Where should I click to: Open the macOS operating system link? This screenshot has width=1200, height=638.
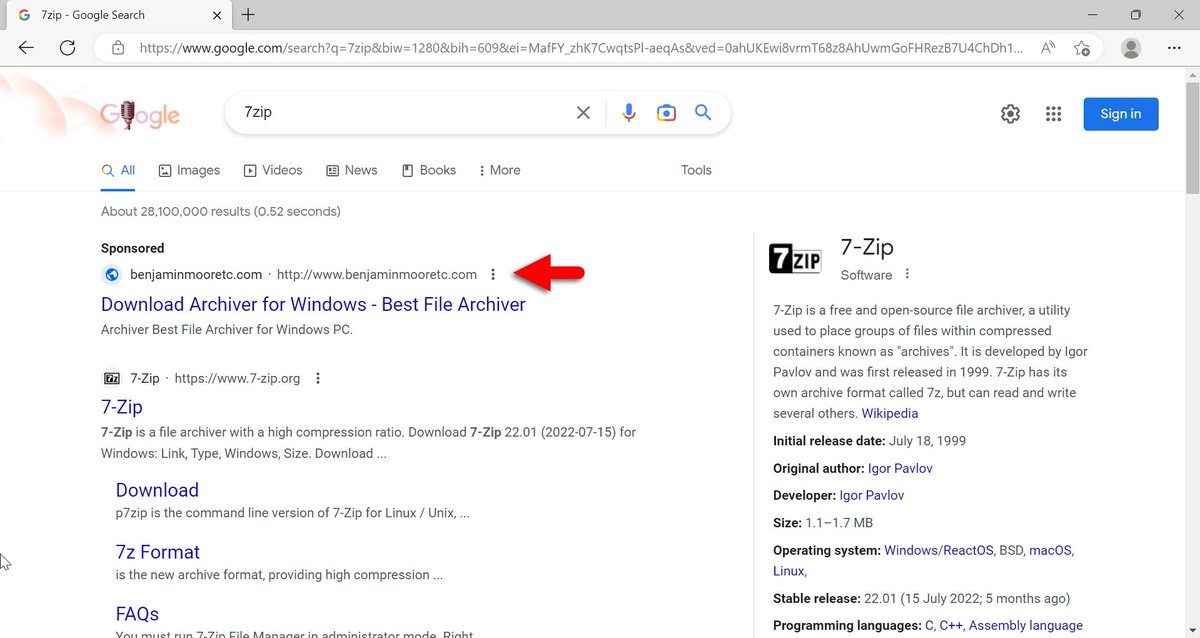tap(1050, 550)
